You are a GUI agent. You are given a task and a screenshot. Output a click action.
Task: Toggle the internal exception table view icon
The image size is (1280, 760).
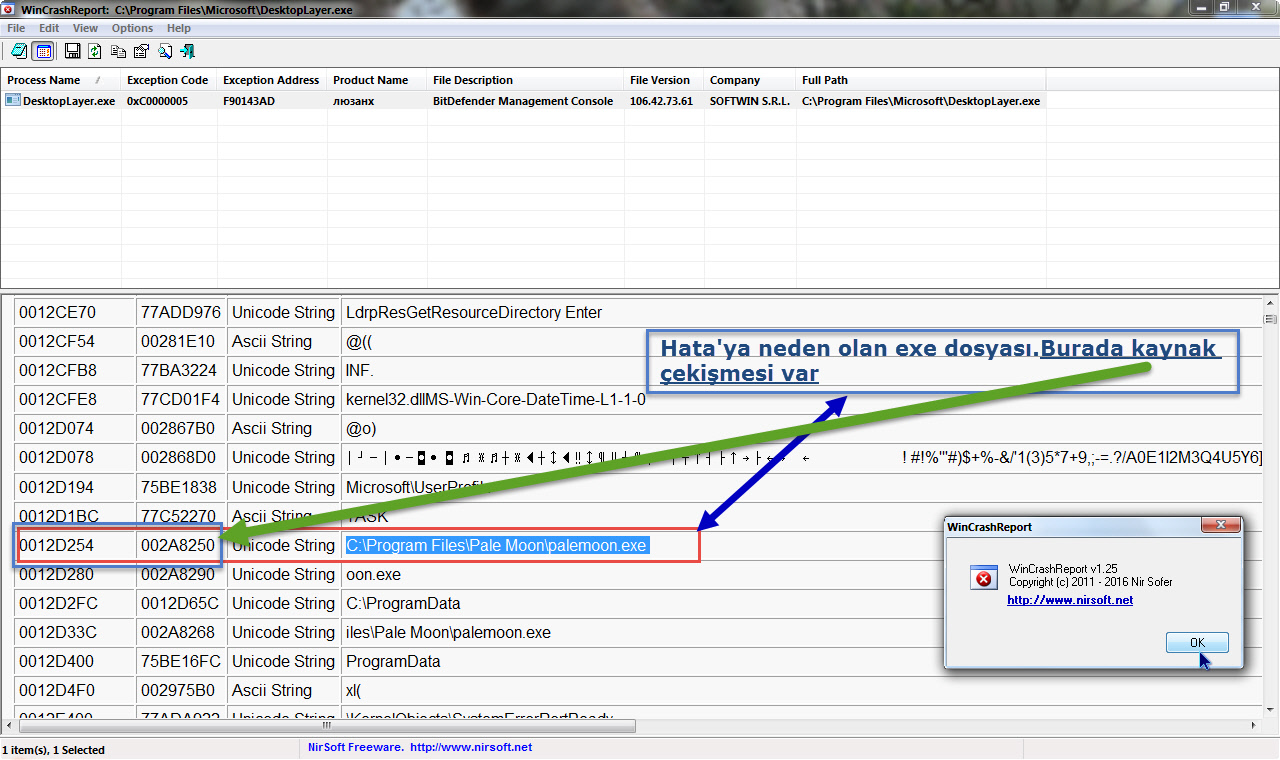point(43,51)
